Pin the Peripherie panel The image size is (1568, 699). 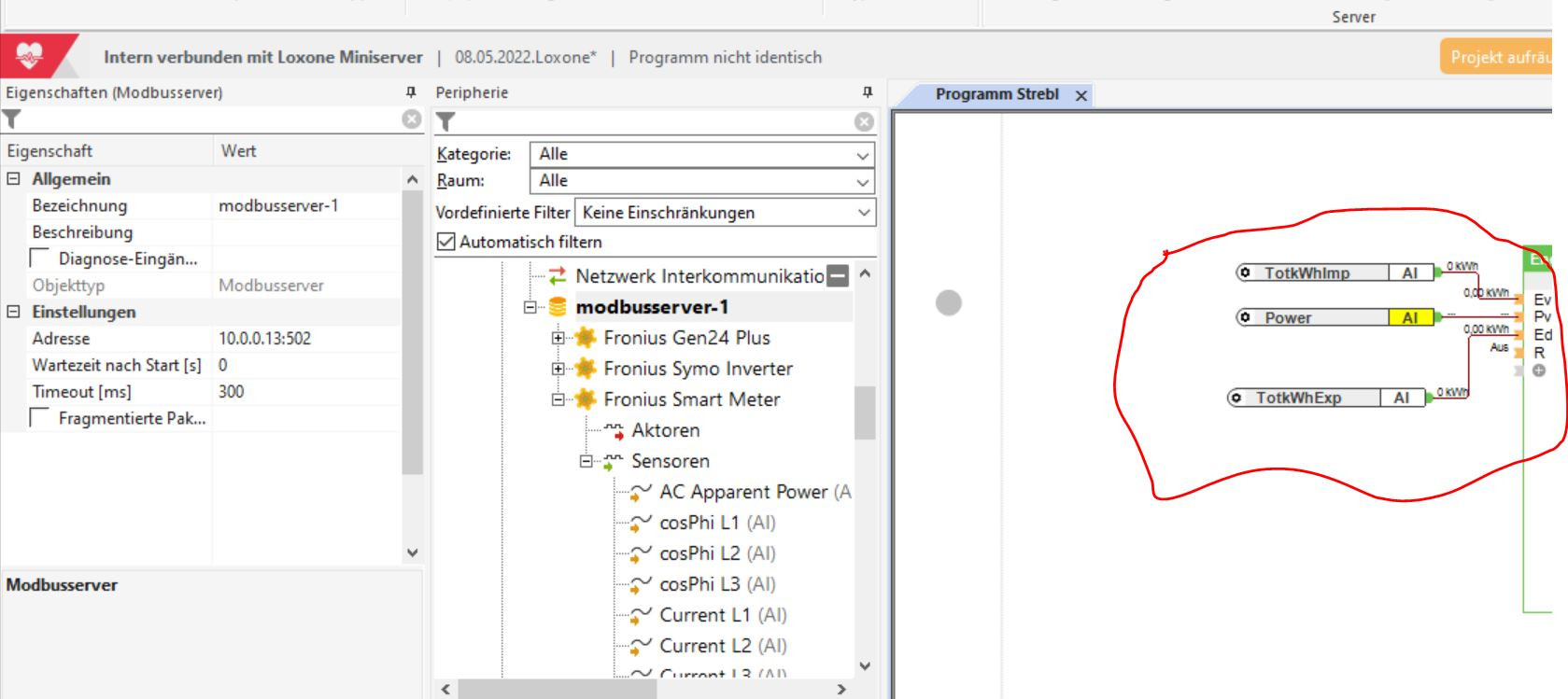pos(867,92)
